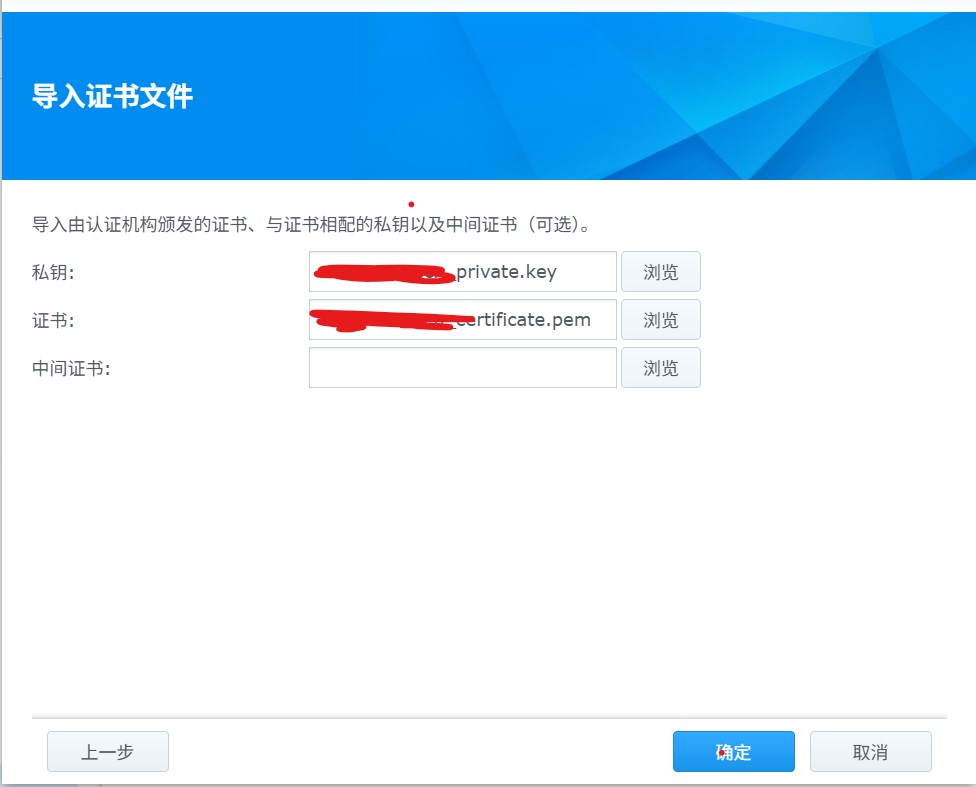This screenshot has width=976, height=787.
Task: Click Browse (浏览) for intermediate certificate
Action: point(660,368)
